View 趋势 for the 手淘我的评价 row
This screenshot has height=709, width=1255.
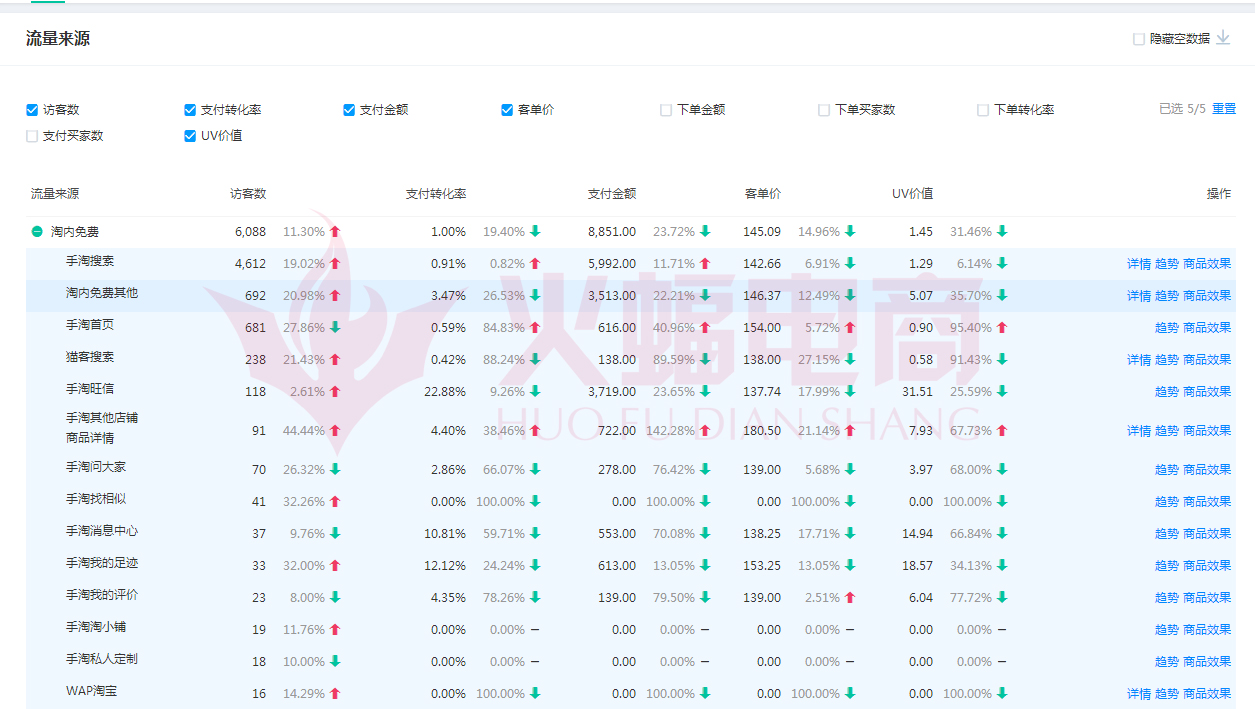(x=1167, y=598)
